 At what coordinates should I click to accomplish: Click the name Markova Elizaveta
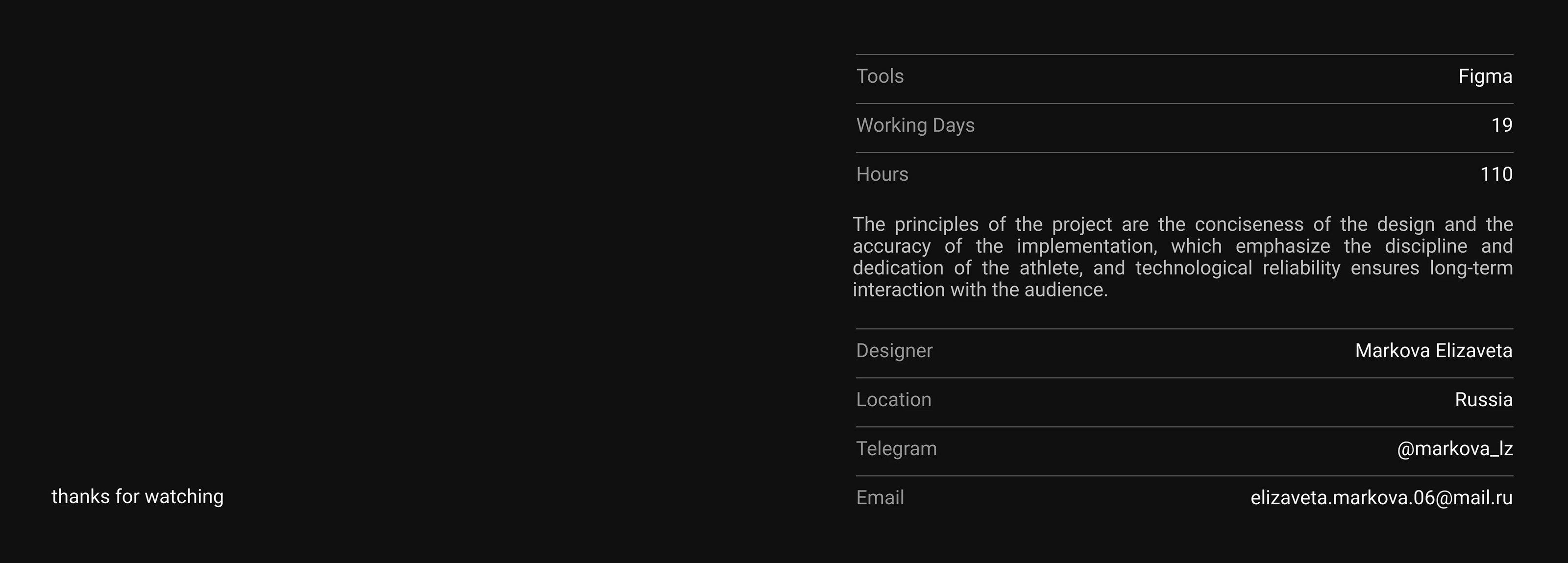pyautogui.click(x=1433, y=351)
